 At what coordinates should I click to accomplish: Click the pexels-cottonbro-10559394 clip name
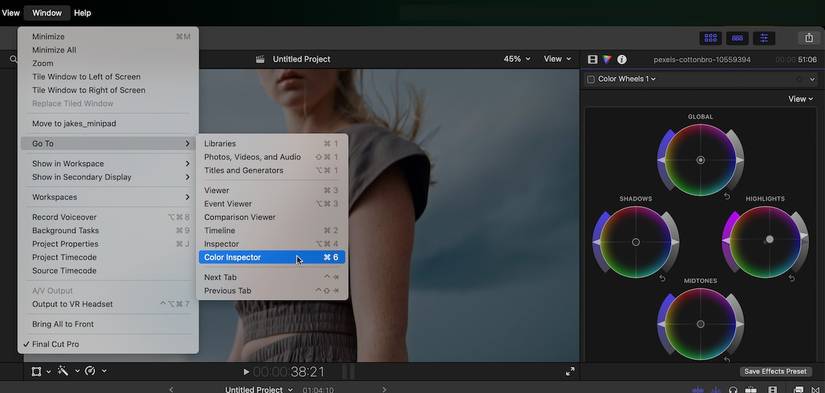tap(702, 59)
